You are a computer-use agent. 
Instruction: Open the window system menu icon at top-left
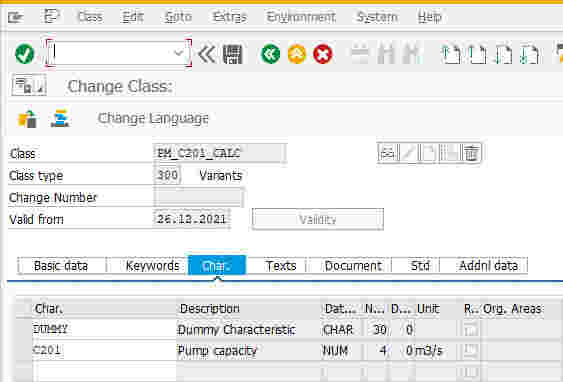tap(15, 17)
